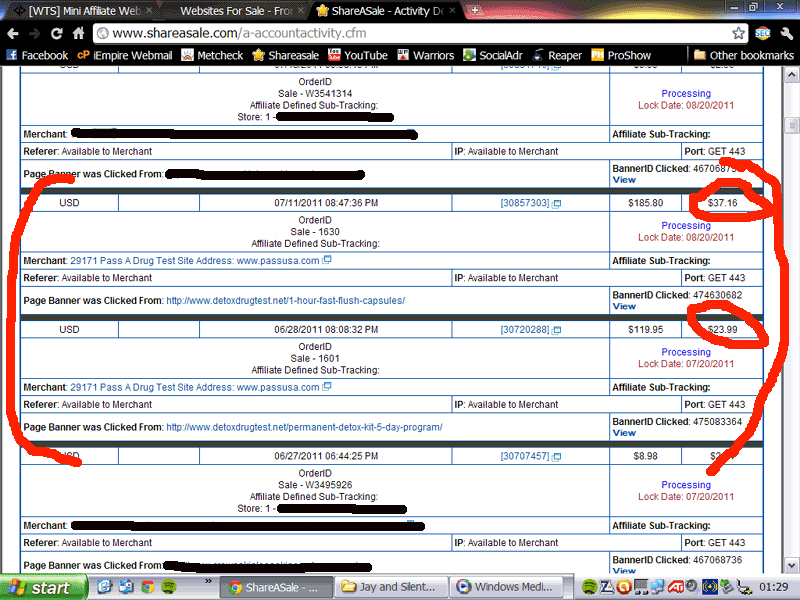The image size is (800, 600).
Task: Open merchant link for Sale 1601
Action: (x=195, y=387)
